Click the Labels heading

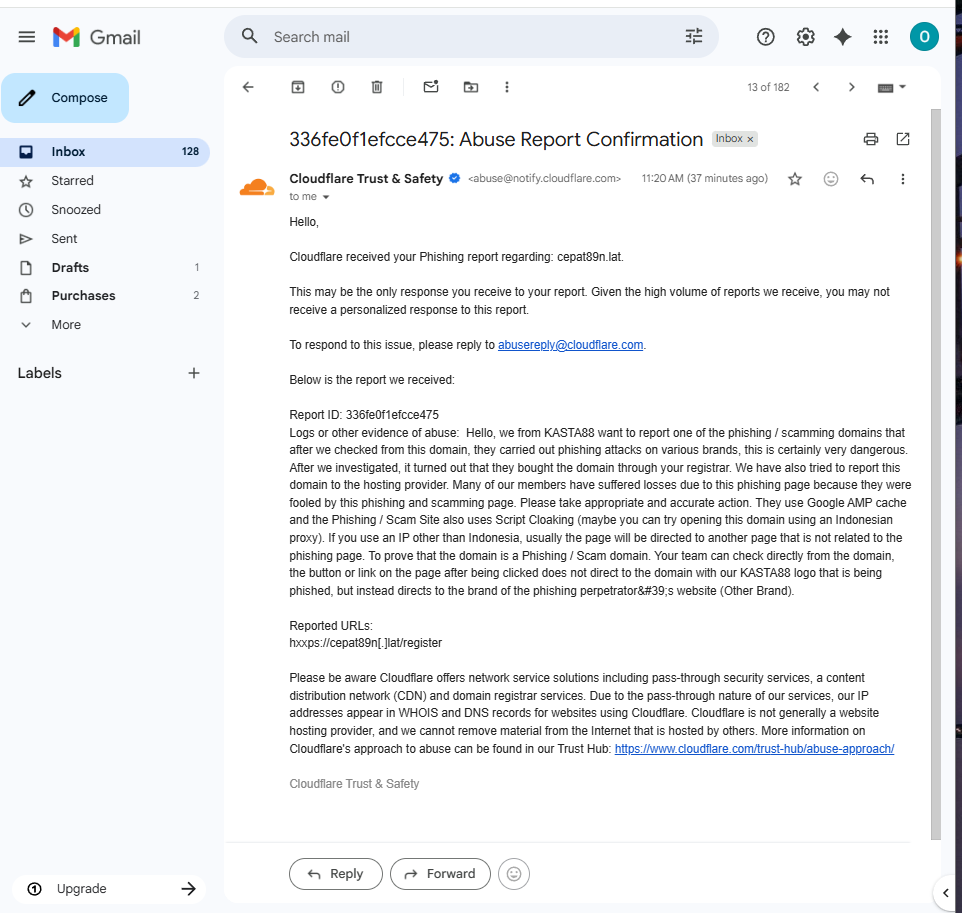point(39,373)
